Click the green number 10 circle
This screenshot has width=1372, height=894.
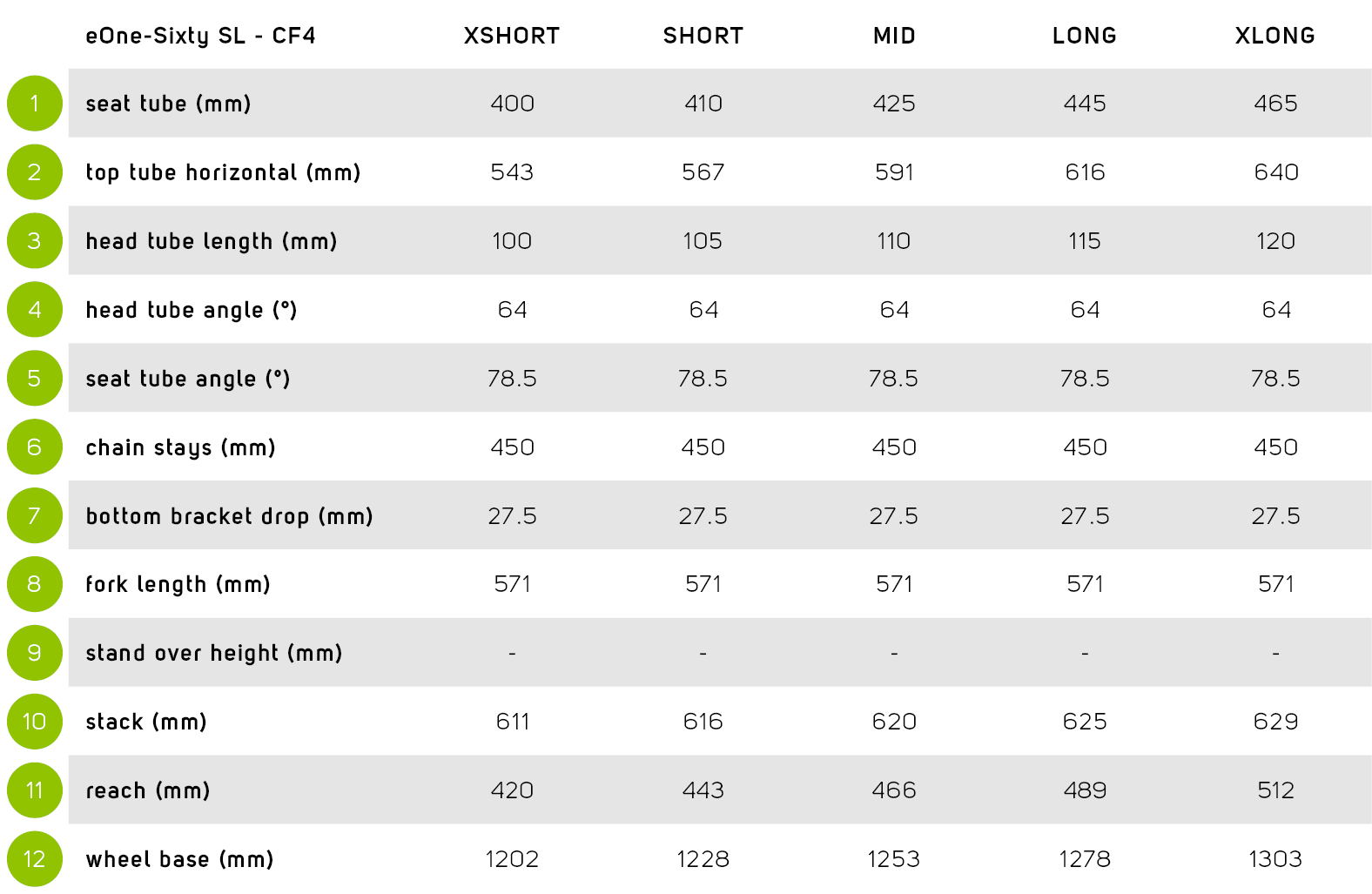pyautogui.click(x=35, y=722)
